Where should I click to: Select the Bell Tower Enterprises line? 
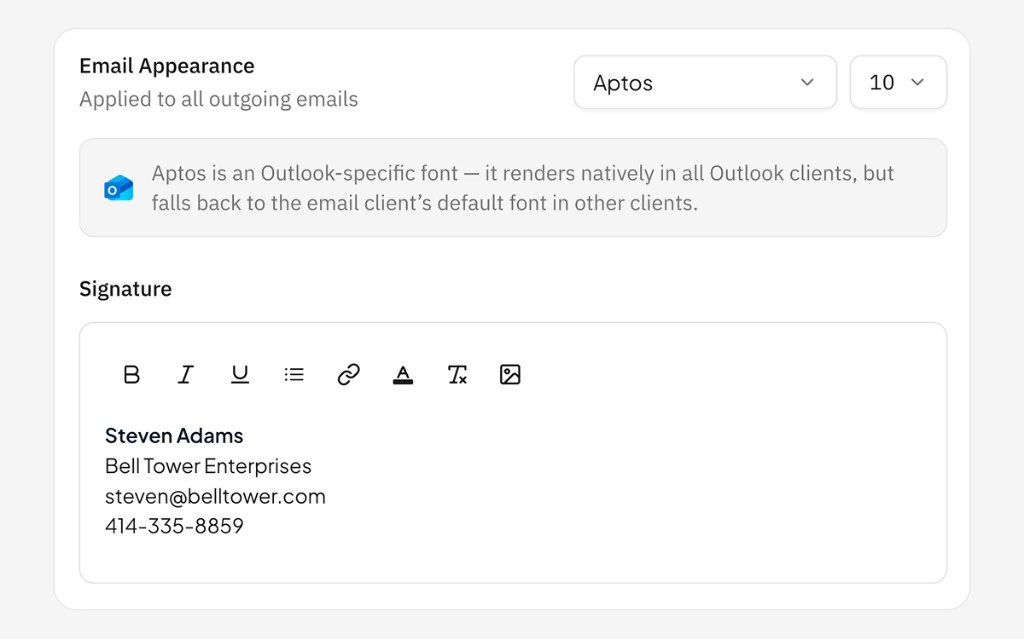(208, 466)
